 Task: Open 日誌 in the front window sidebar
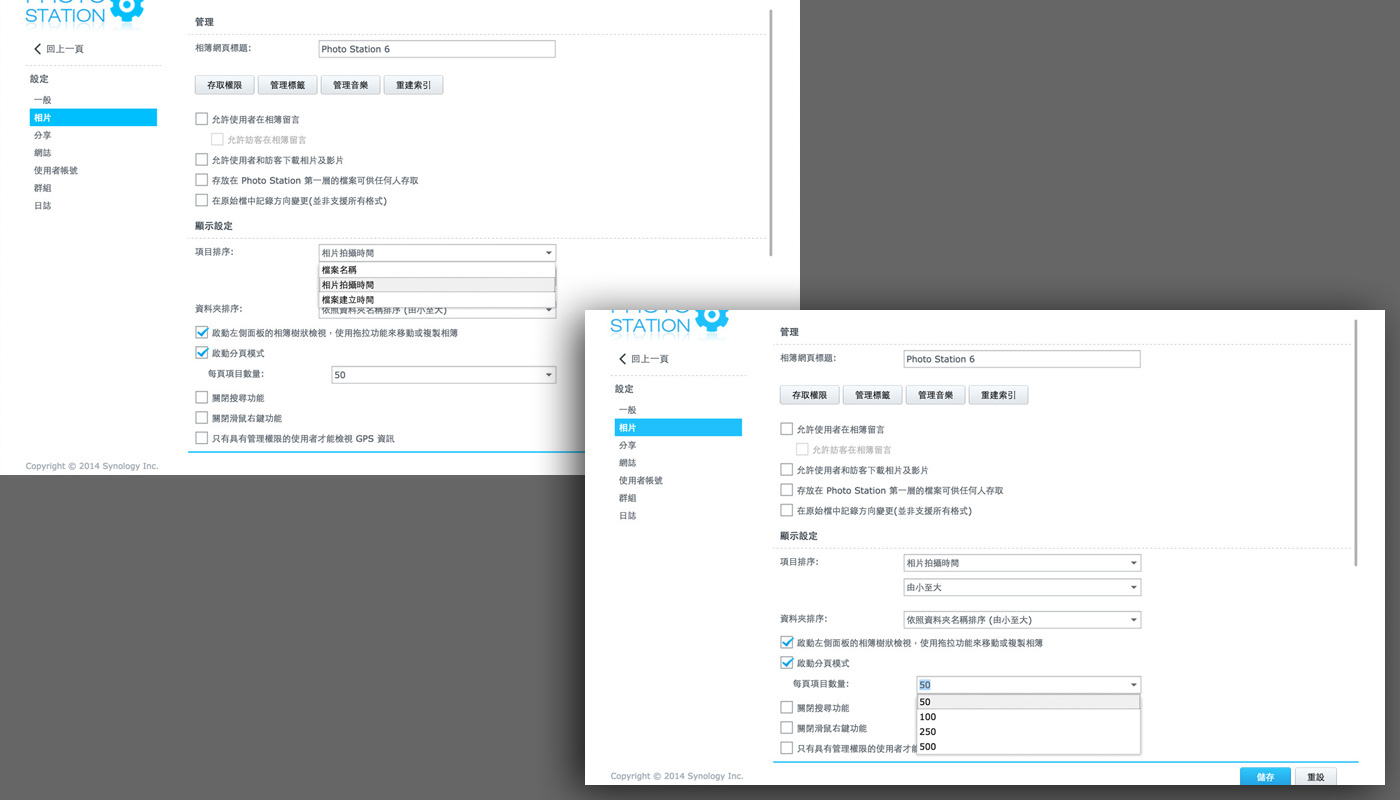coord(627,515)
